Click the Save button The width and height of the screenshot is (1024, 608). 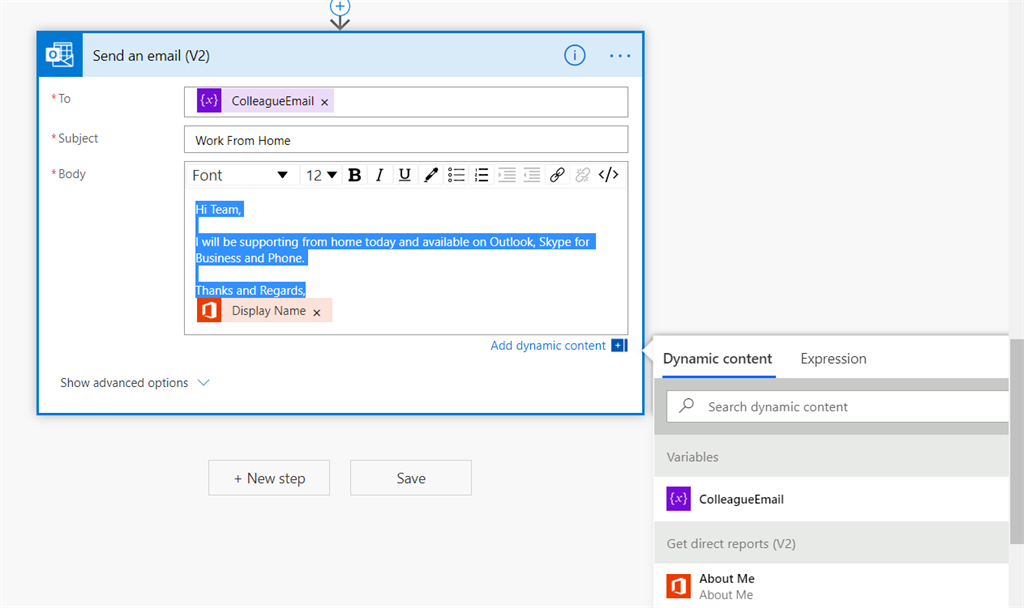point(411,478)
